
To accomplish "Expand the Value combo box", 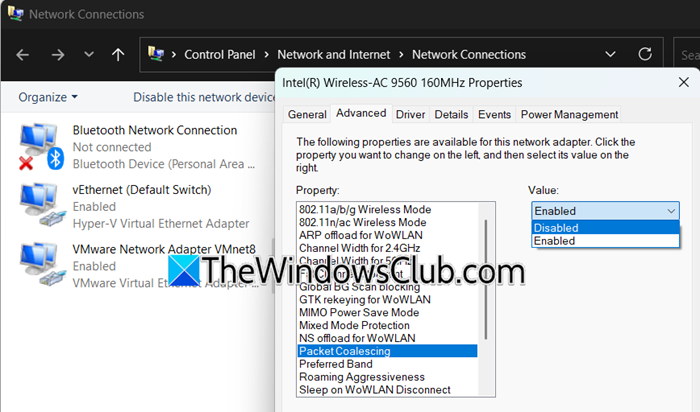I will tap(606, 211).
